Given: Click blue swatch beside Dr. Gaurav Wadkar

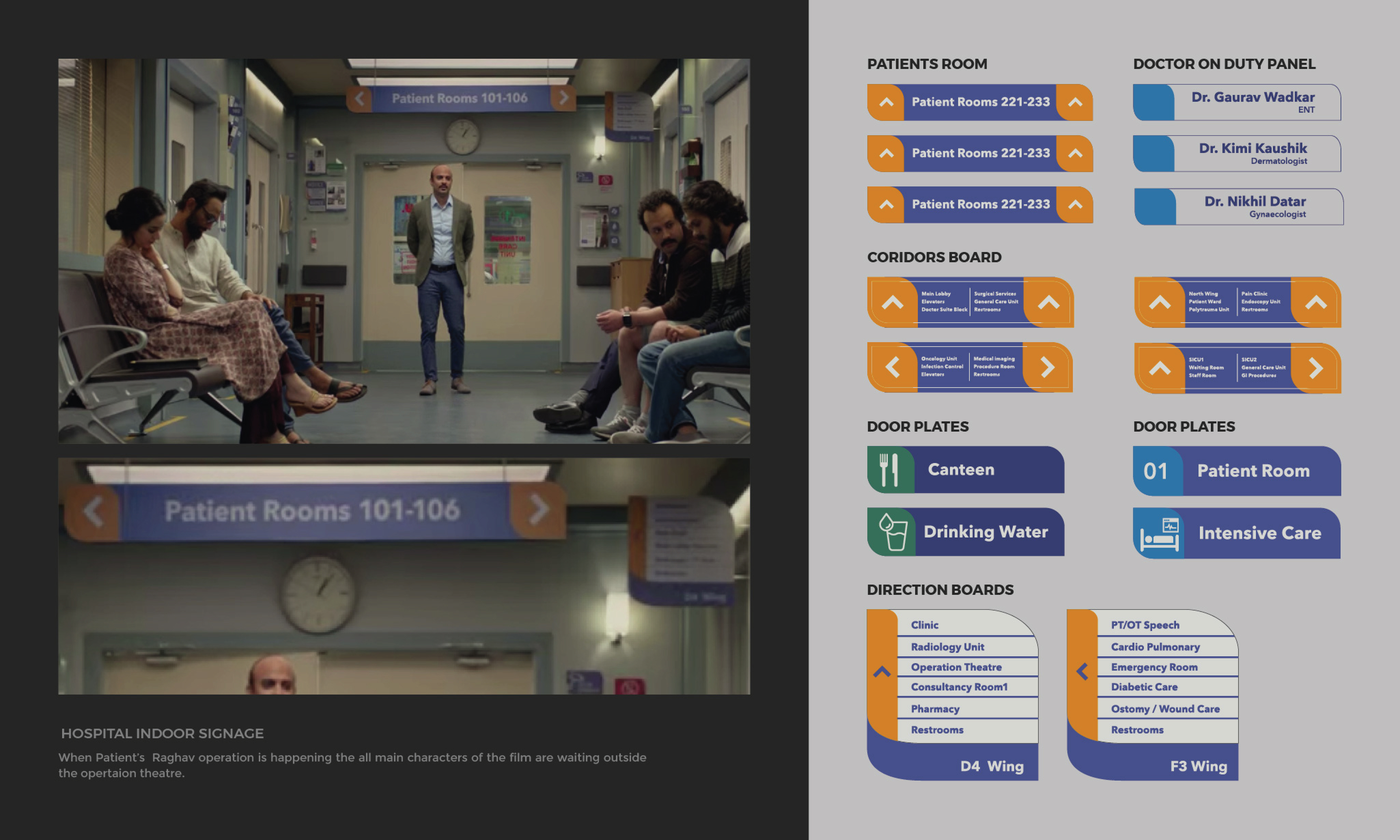Looking at the screenshot, I should tap(1153, 102).
